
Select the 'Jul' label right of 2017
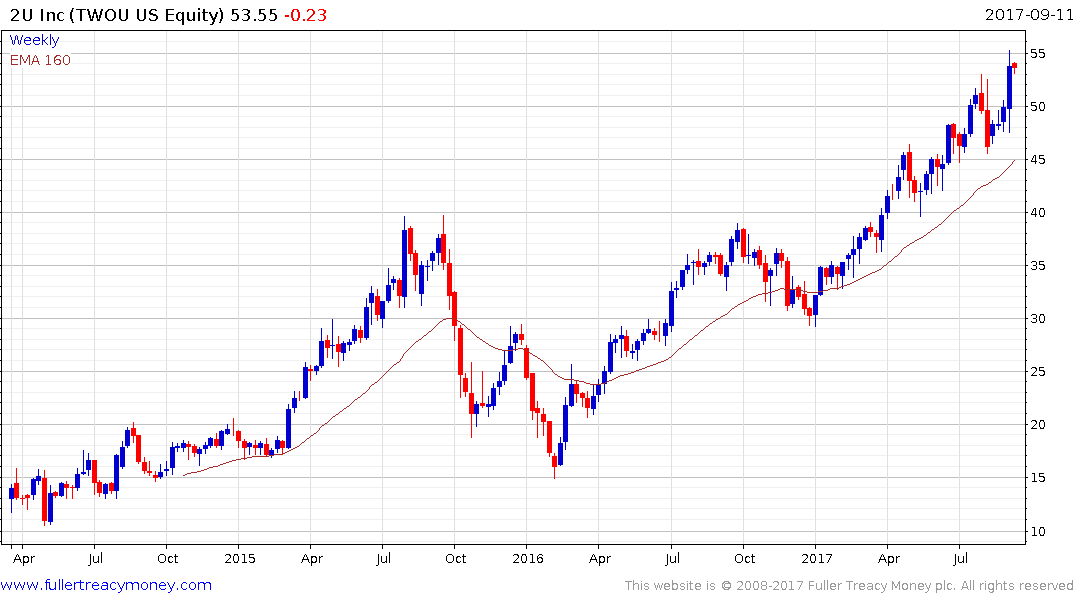point(961,558)
